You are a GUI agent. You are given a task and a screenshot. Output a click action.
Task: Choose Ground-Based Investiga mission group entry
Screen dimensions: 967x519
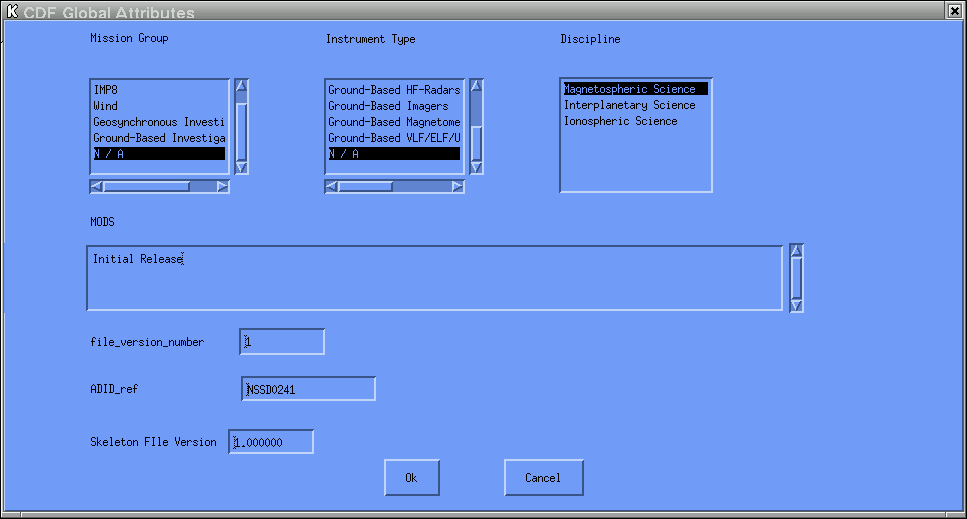click(x=159, y=138)
